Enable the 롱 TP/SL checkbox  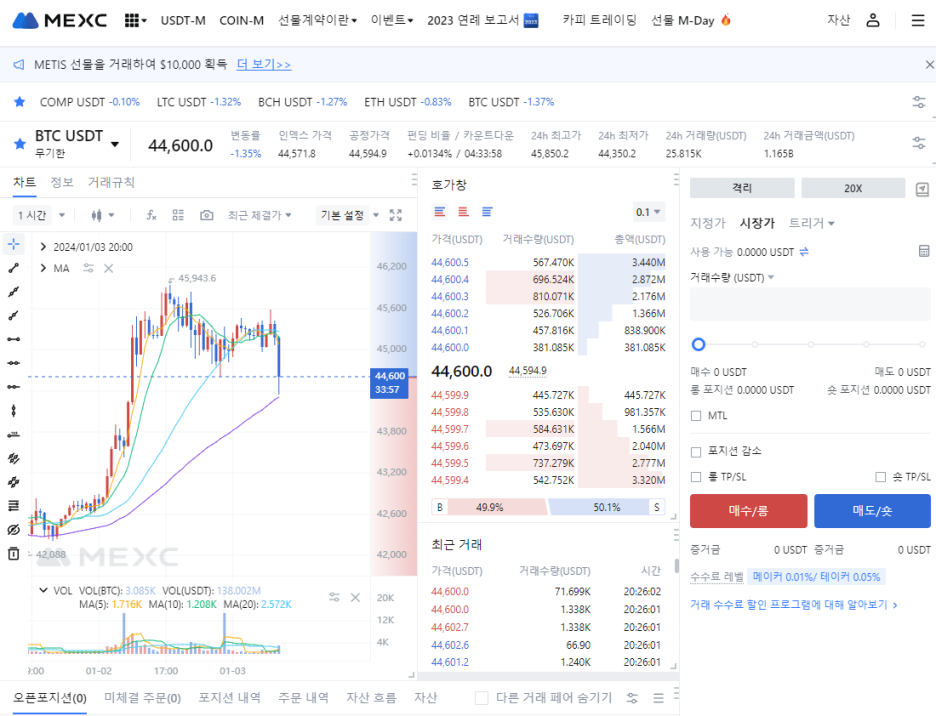coord(696,477)
